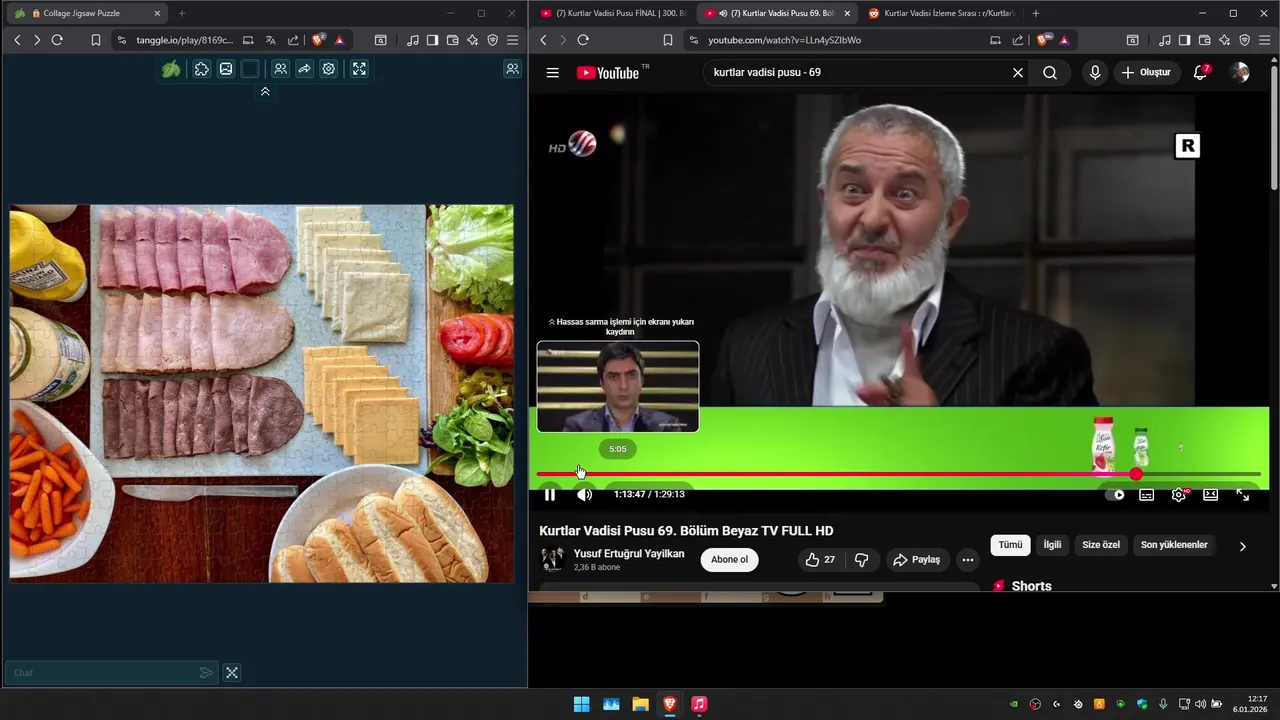This screenshot has width=1280, height=720.
Task: Select the Son yüklenenler filter chip
Action: 1174,545
